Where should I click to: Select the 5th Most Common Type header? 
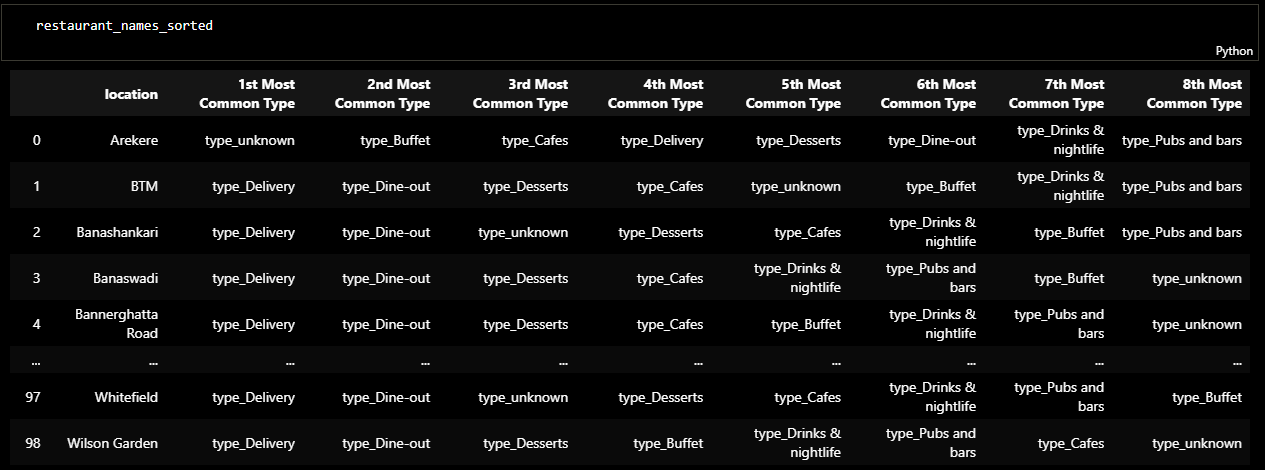click(x=793, y=94)
